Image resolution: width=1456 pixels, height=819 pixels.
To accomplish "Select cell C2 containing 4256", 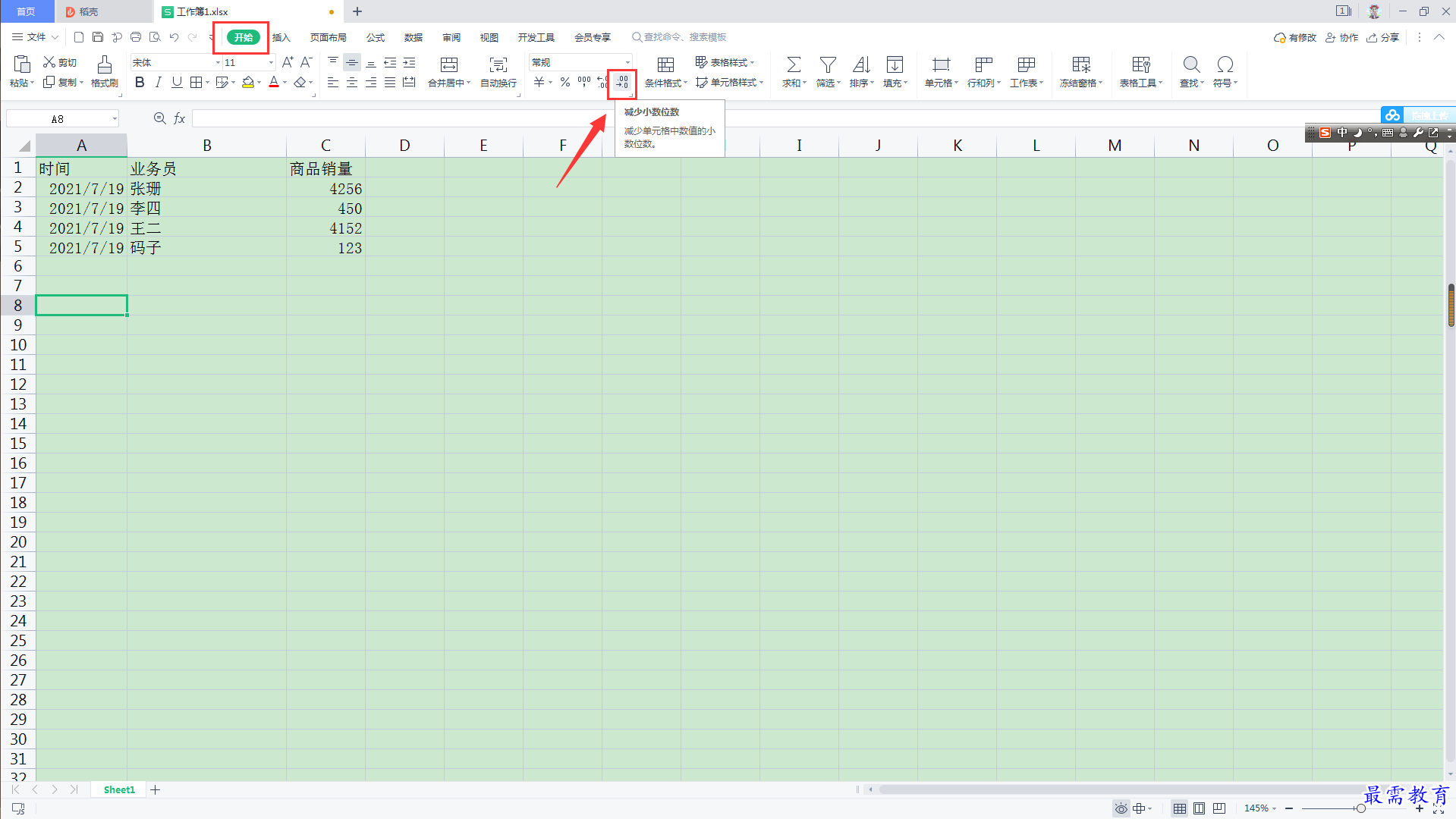I will pos(325,188).
